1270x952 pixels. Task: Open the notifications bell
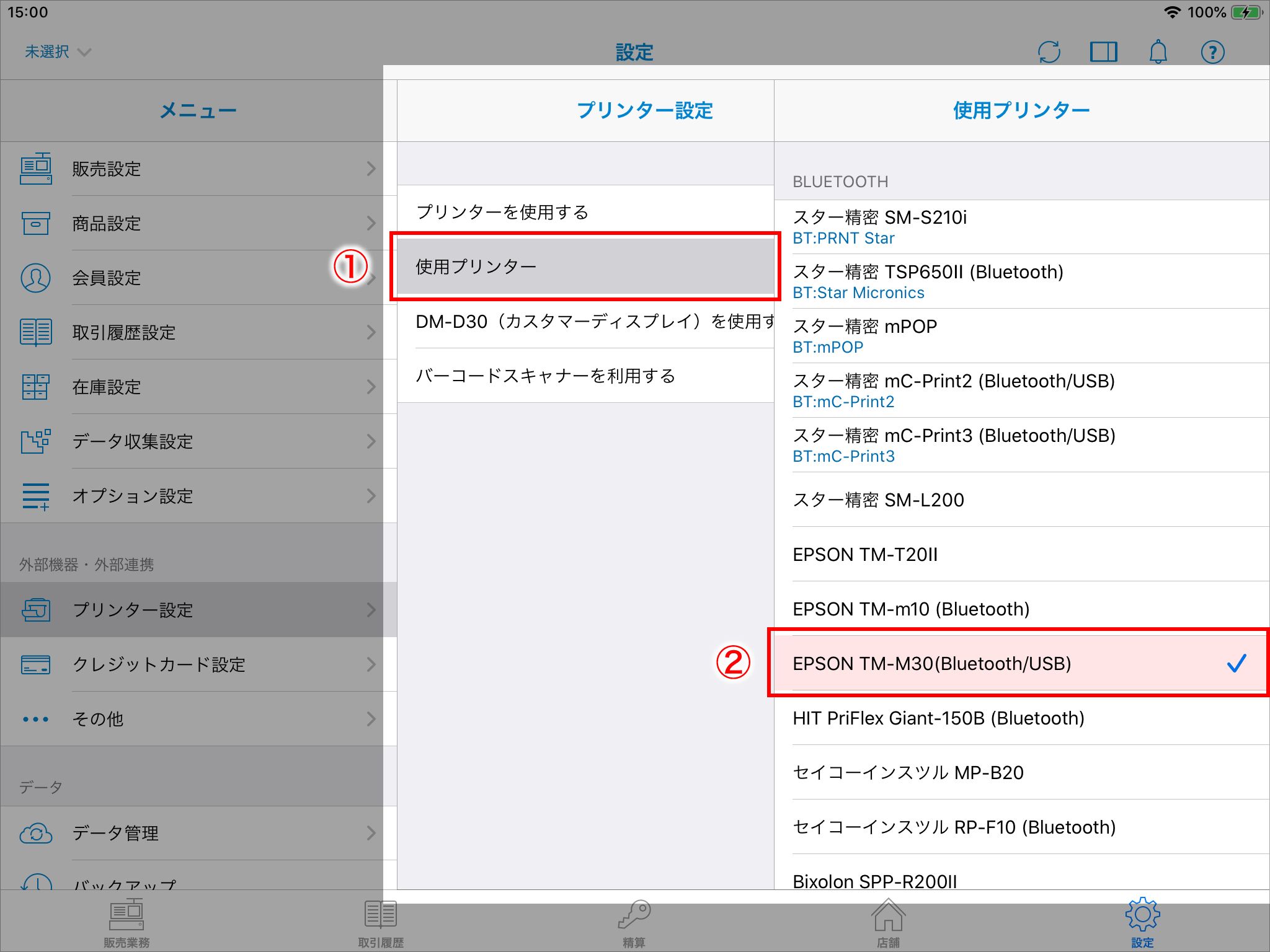click(1158, 52)
